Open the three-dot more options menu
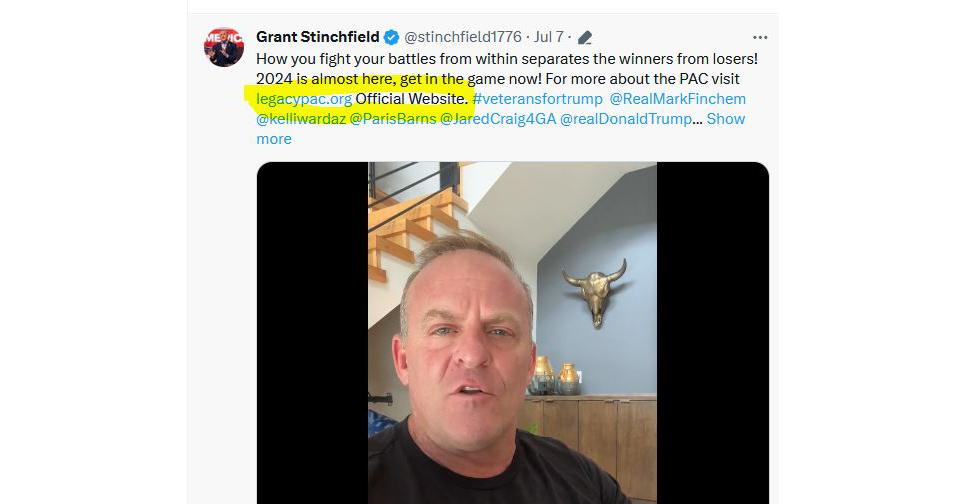The height and width of the screenshot is (504, 963). point(760,37)
